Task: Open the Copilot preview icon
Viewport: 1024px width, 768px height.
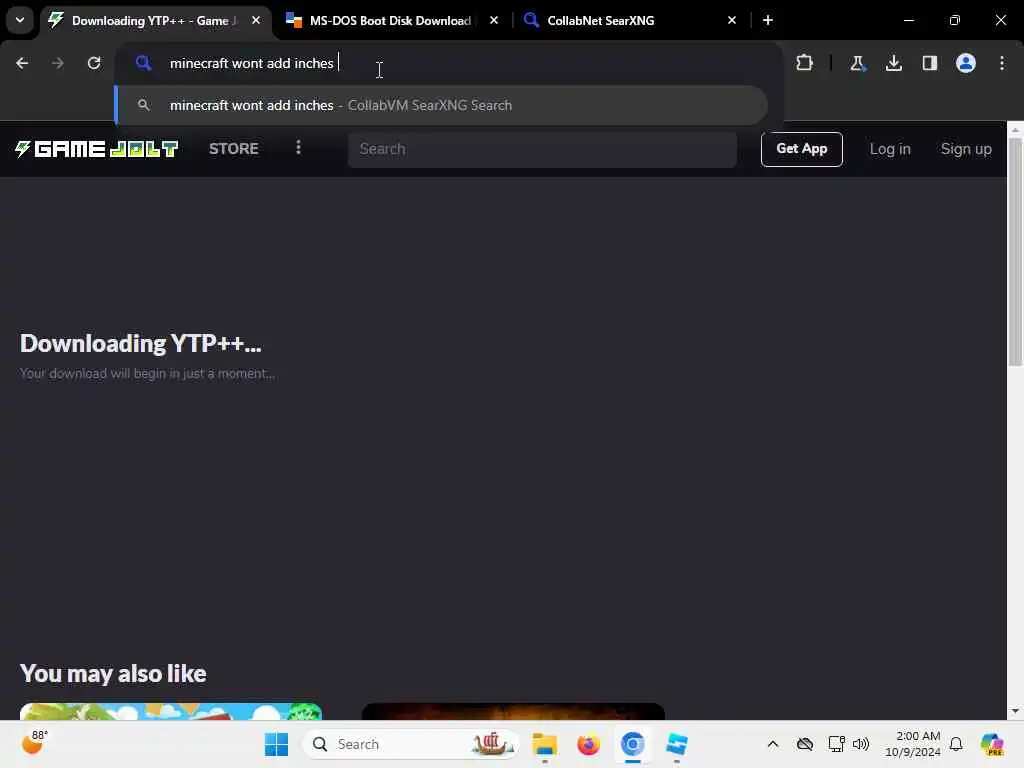Action: (x=992, y=744)
